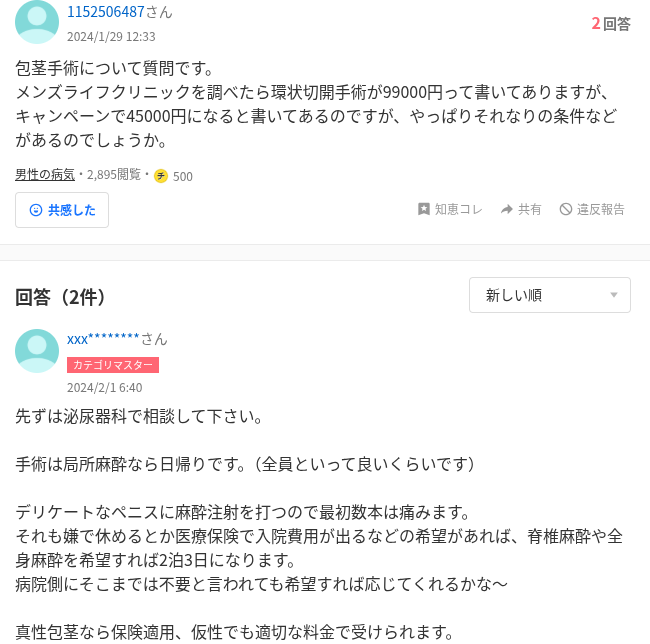Click the answerer's profile avatar icon
Viewport: 650px width, 644px height.
click(x=37, y=351)
